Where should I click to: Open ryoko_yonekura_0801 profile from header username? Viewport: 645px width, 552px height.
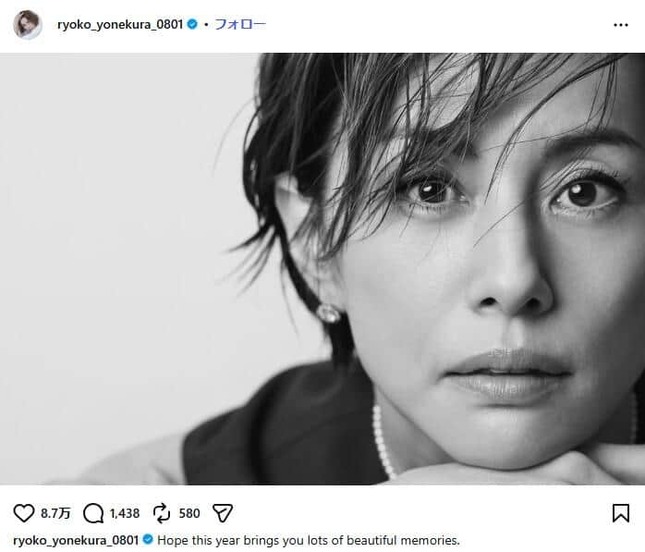(x=120, y=25)
